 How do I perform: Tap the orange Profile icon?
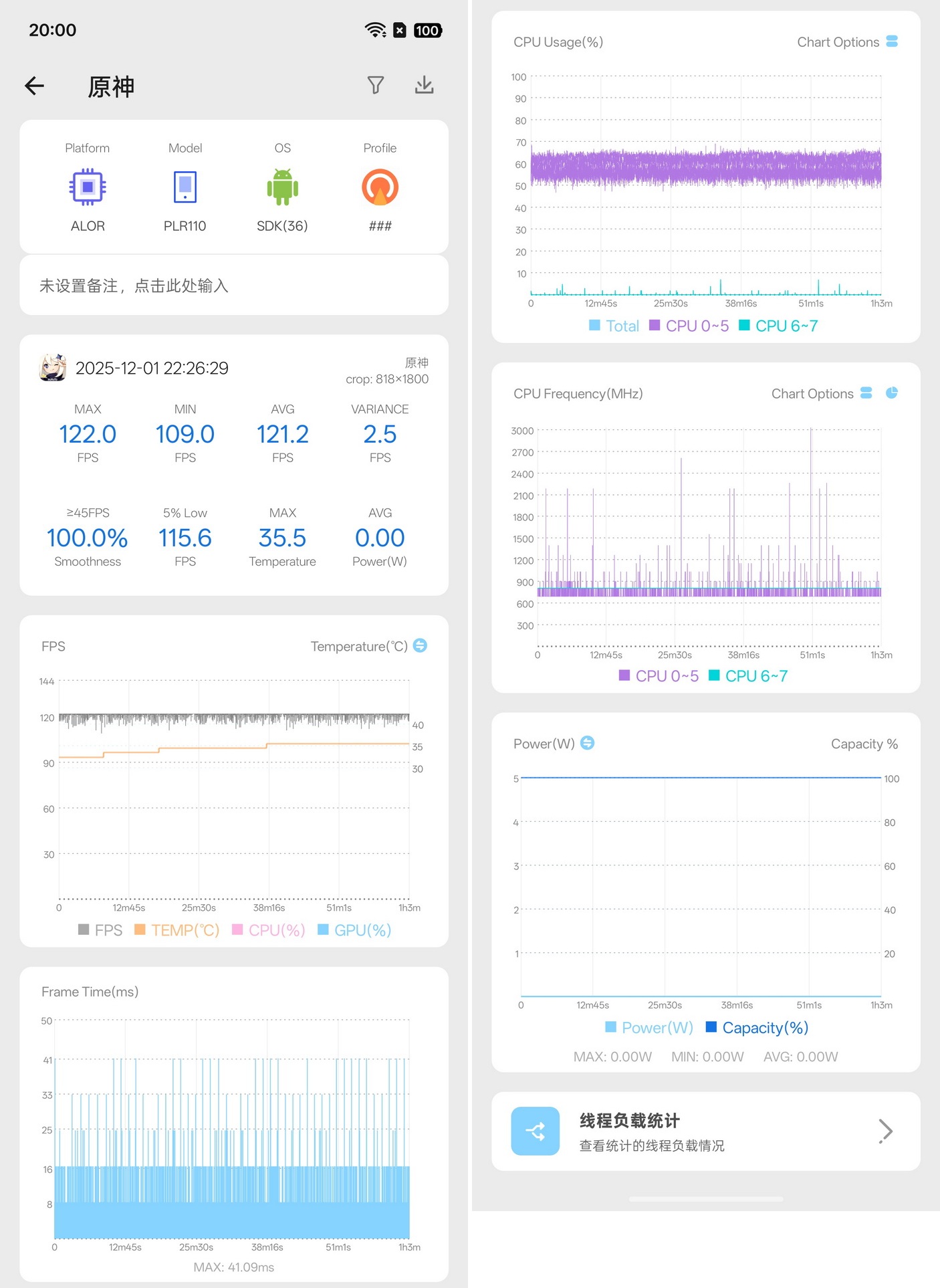(380, 187)
